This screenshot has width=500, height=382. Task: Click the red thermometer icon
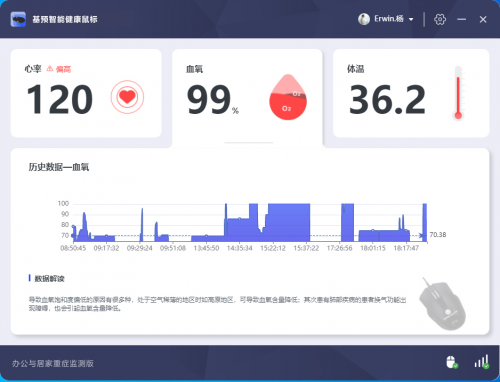(458, 93)
